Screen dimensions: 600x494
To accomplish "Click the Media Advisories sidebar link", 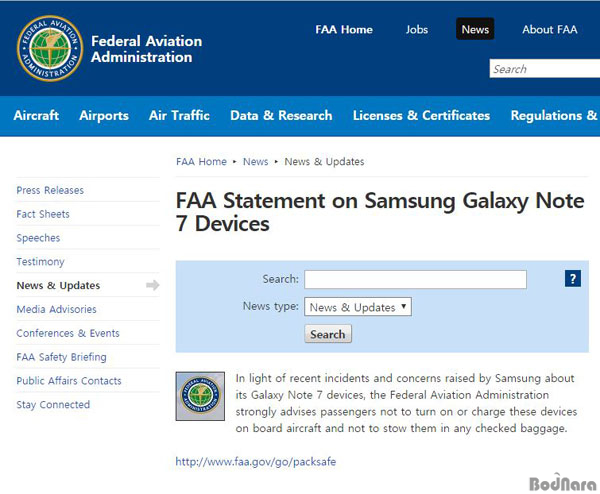I will tap(57, 309).
